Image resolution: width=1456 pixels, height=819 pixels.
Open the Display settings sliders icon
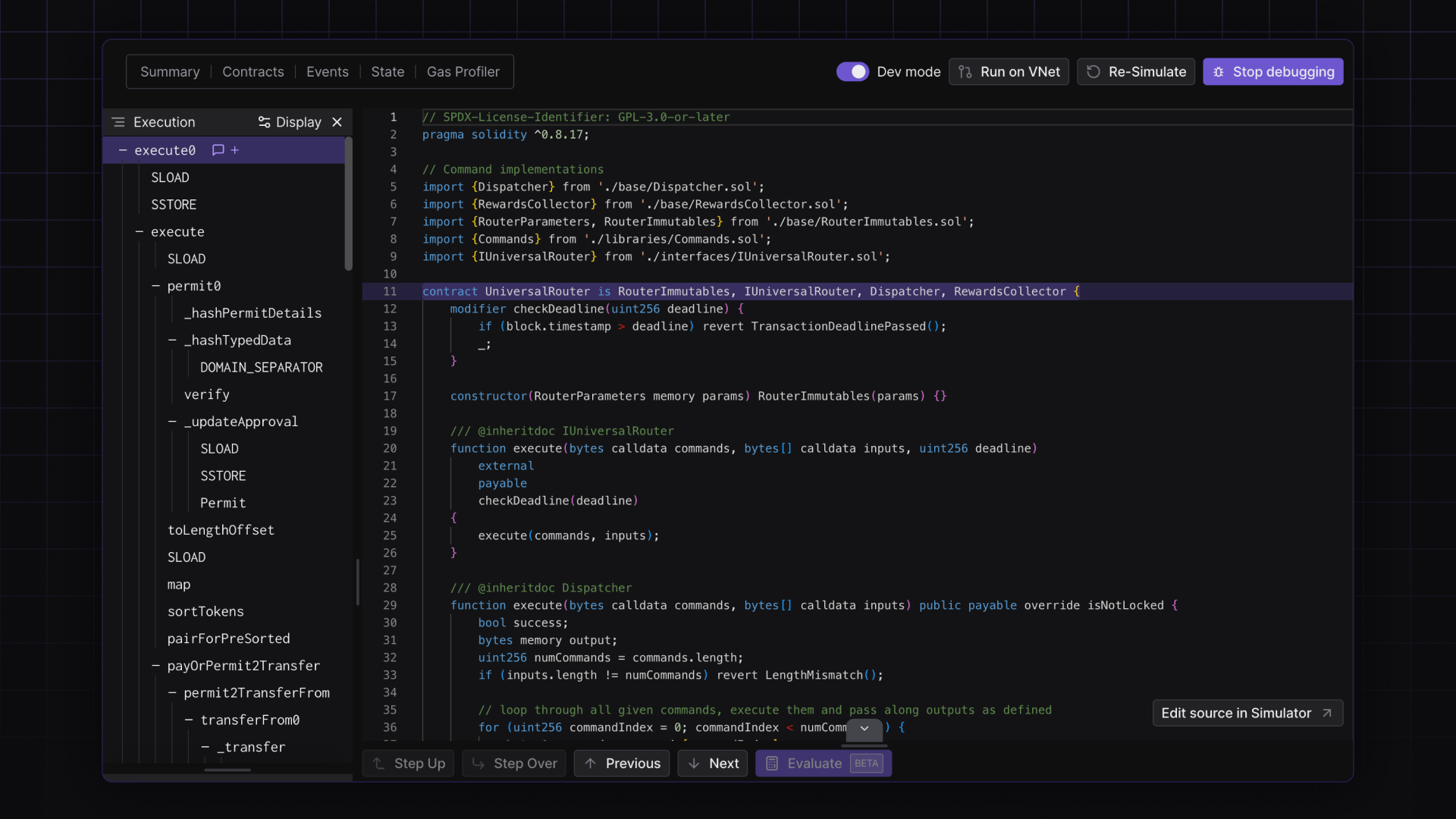point(264,122)
